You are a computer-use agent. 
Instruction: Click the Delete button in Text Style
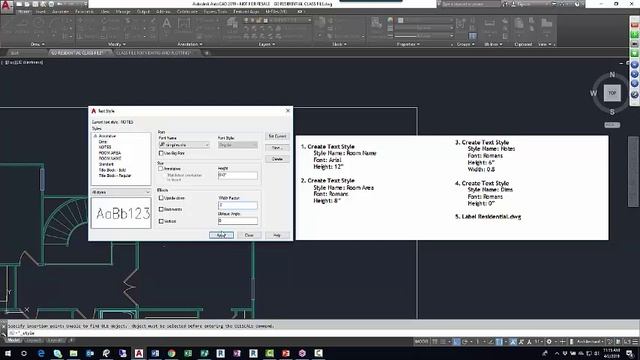[x=277, y=159]
